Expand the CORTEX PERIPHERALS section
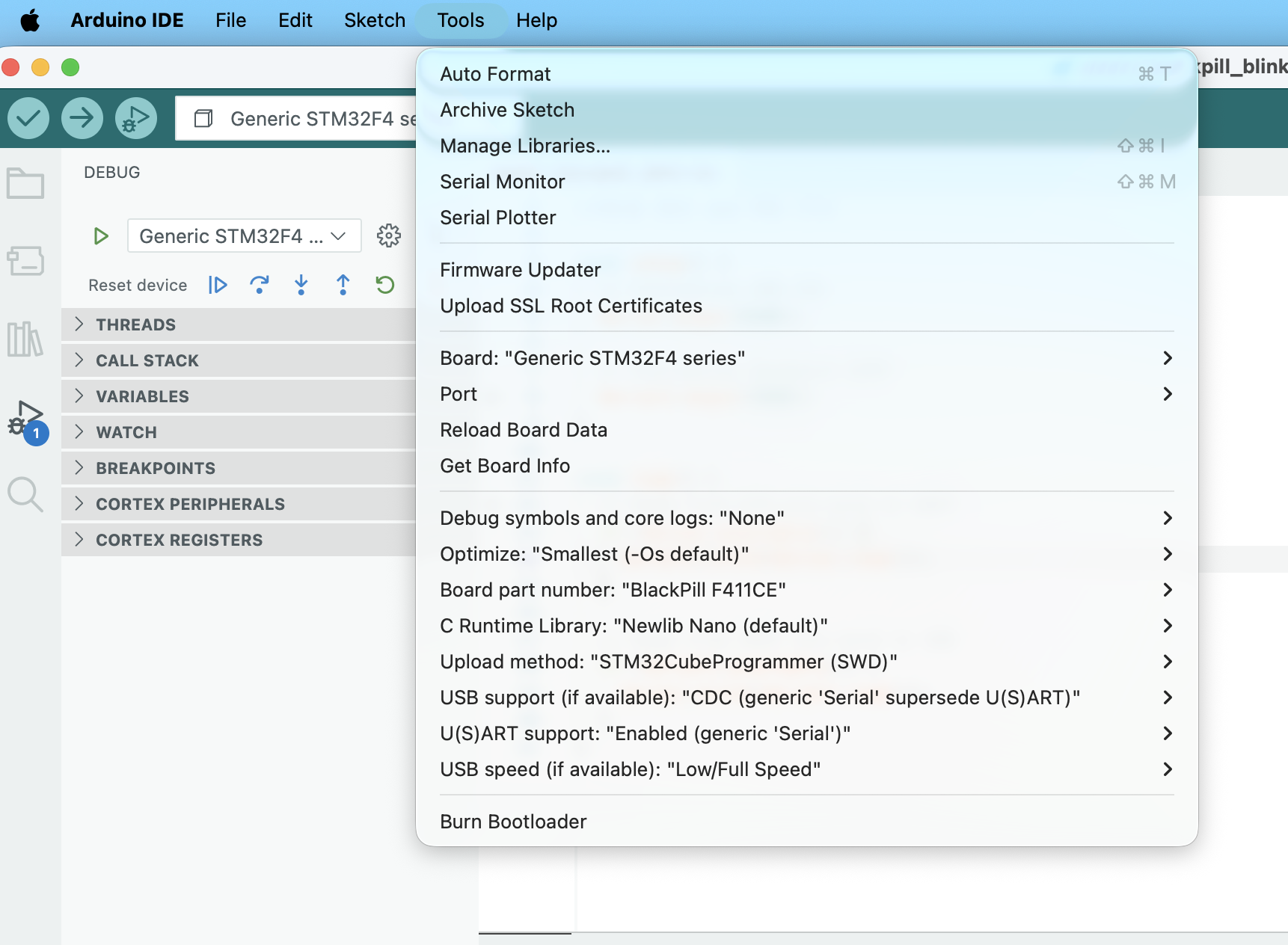The height and width of the screenshot is (945, 1288). (239, 504)
